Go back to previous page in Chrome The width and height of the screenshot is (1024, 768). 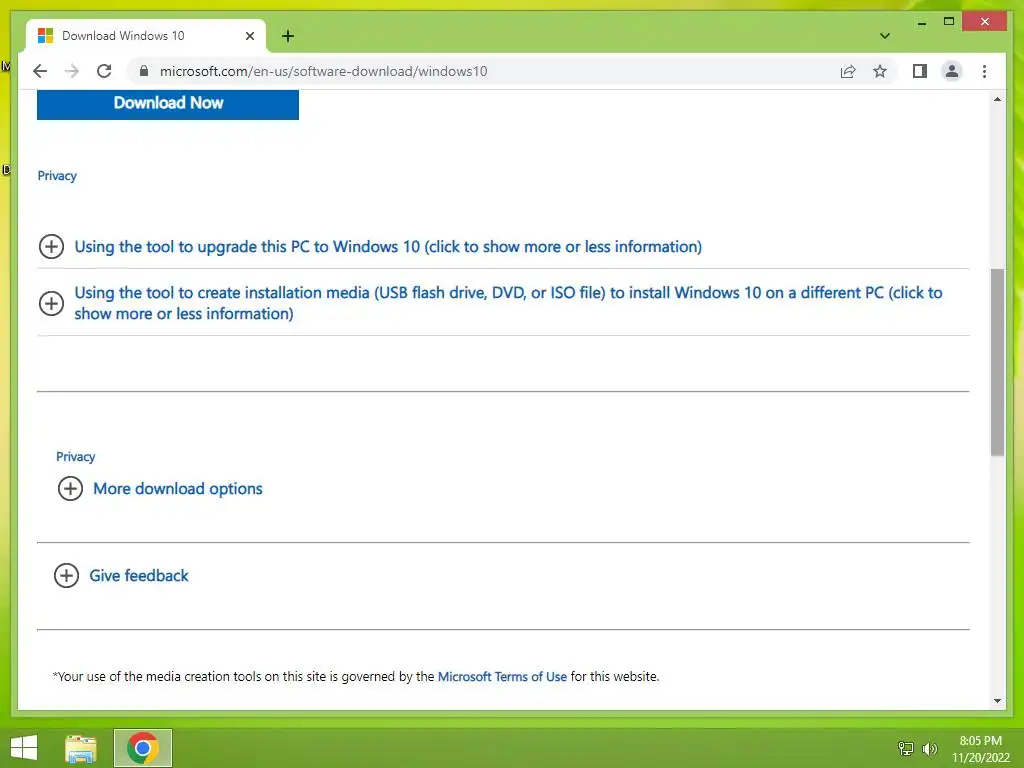[x=40, y=71]
